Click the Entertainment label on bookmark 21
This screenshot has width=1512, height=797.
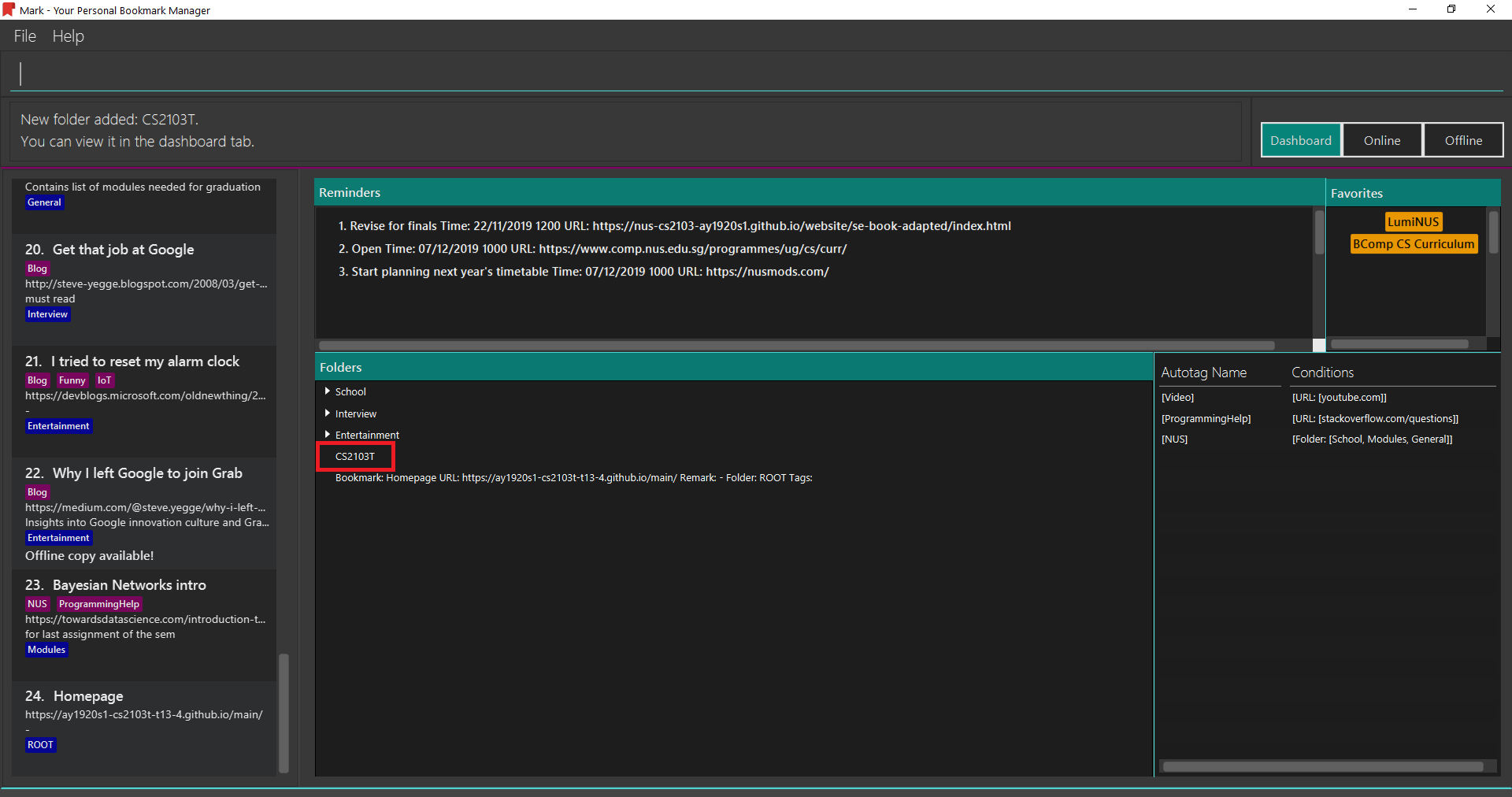(58, 426)
